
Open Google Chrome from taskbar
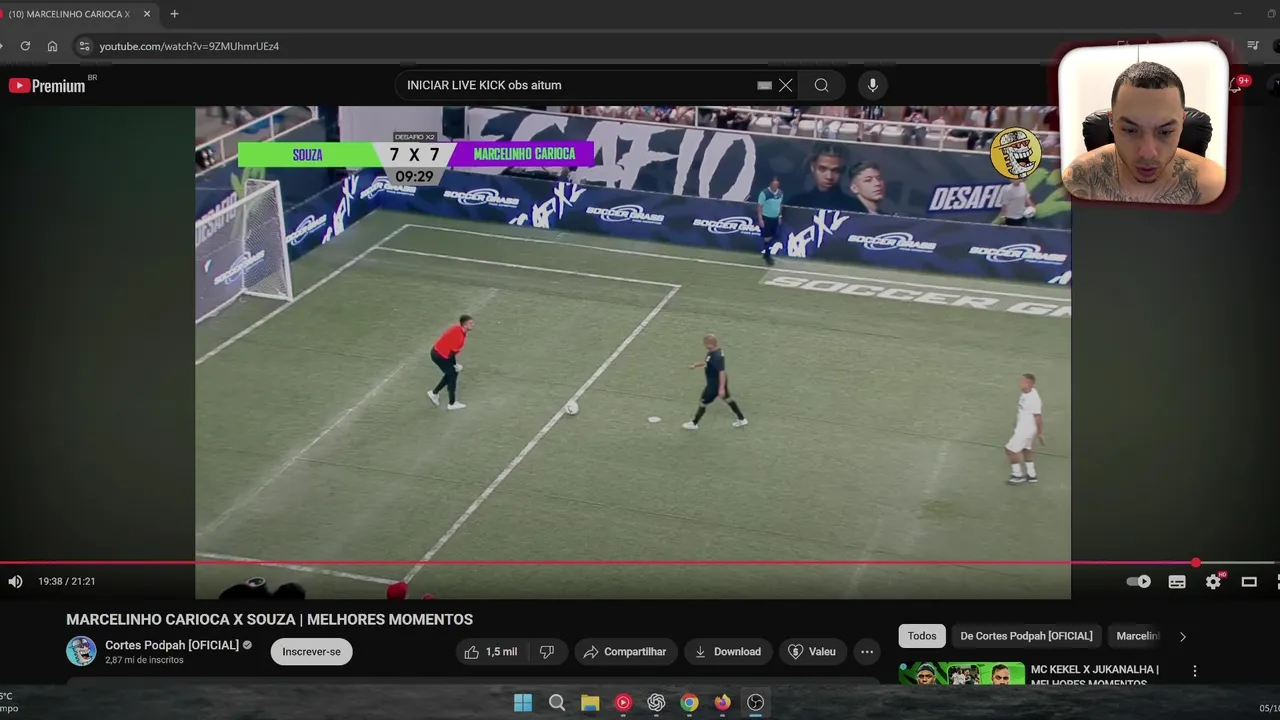coord(689,703)
